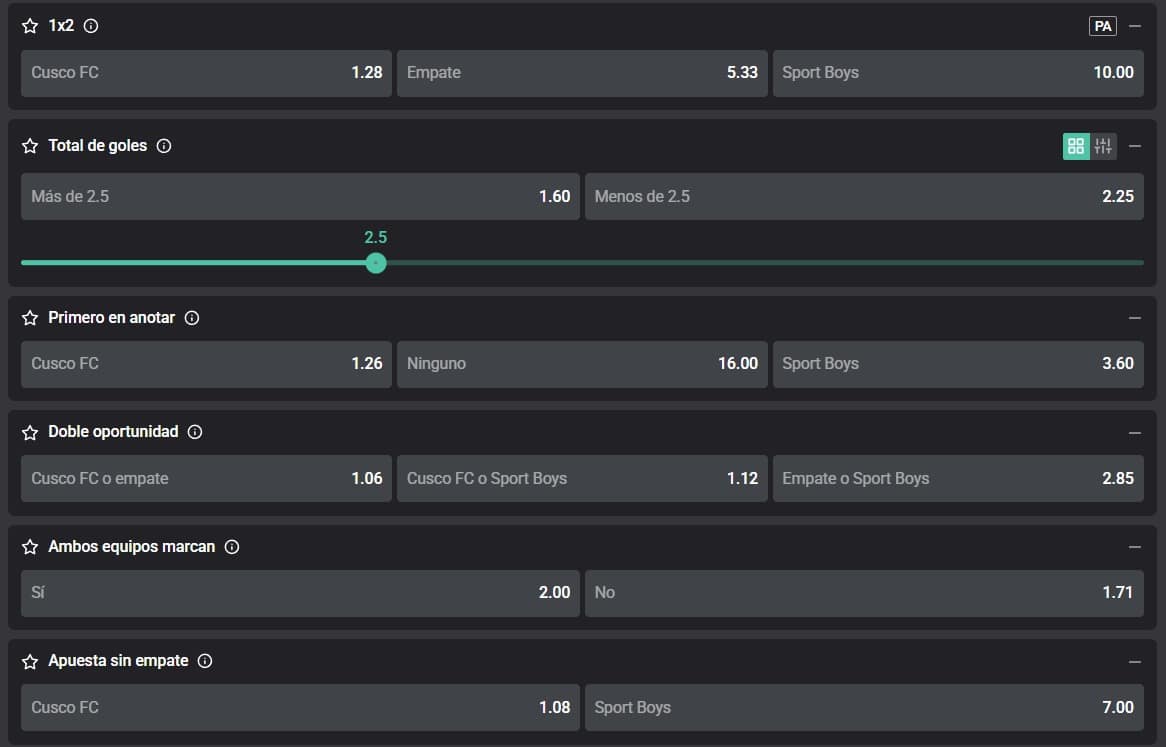Screen dimensions: 1166x747
Task: Switch to grid view in Total de goles
Action: (1076, 147)
